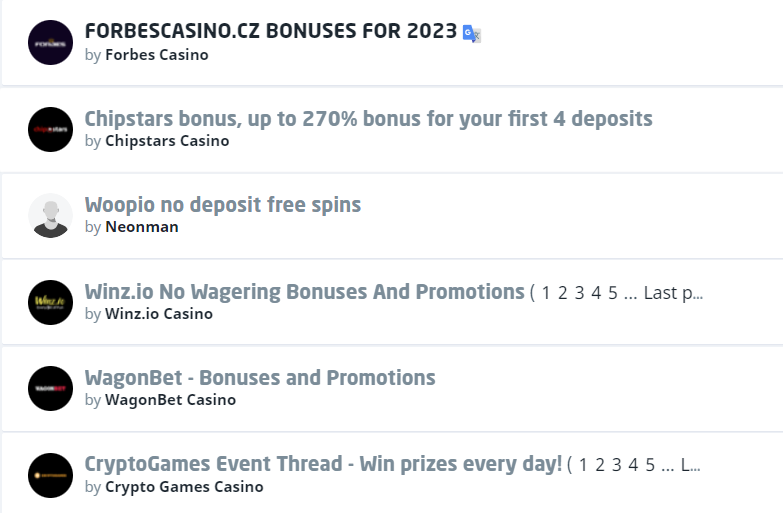Go to page 5 of the CryptoGames thread

(650, 465)
